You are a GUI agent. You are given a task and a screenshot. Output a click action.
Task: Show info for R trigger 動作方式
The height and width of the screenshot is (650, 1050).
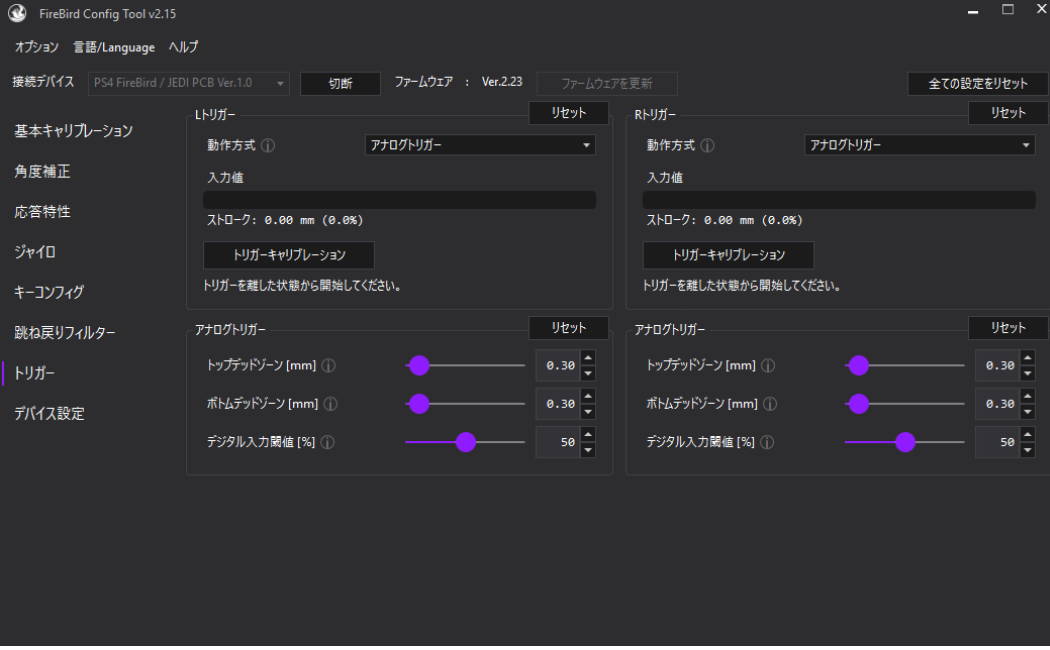[707, 145]
